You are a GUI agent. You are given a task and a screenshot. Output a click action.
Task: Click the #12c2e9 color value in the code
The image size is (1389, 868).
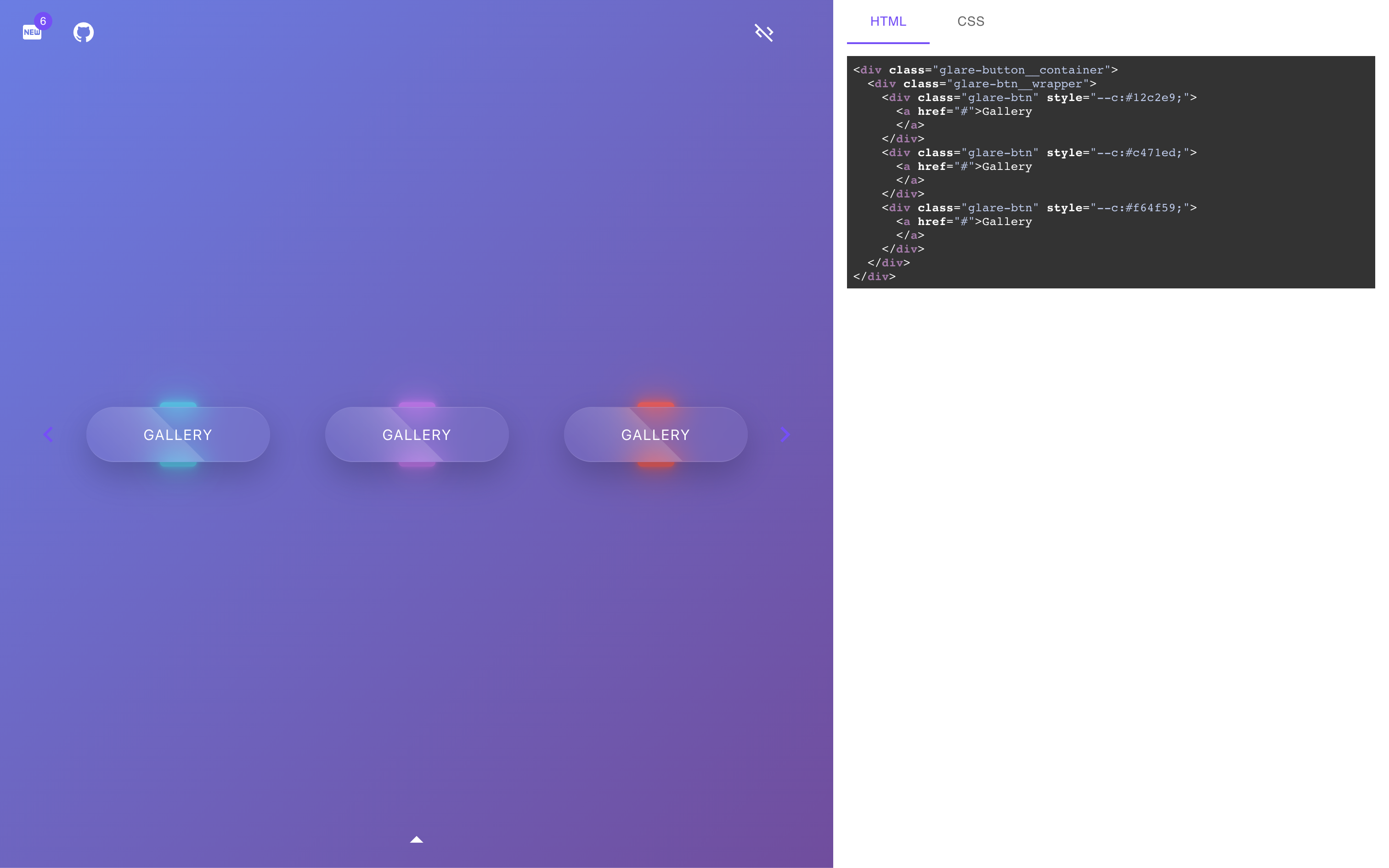point(1150,97)
